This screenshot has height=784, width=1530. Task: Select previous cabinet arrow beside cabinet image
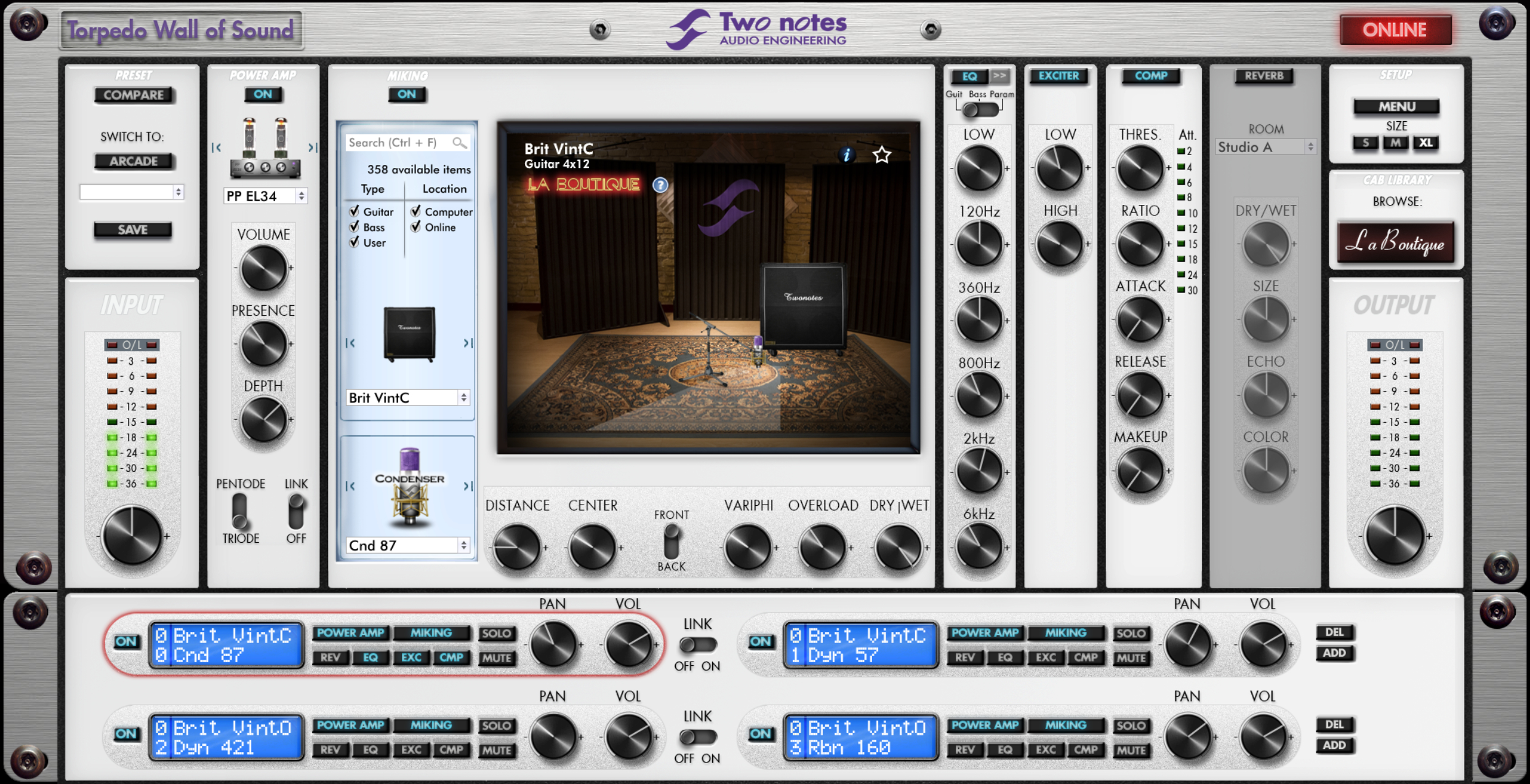click(350, 343)
